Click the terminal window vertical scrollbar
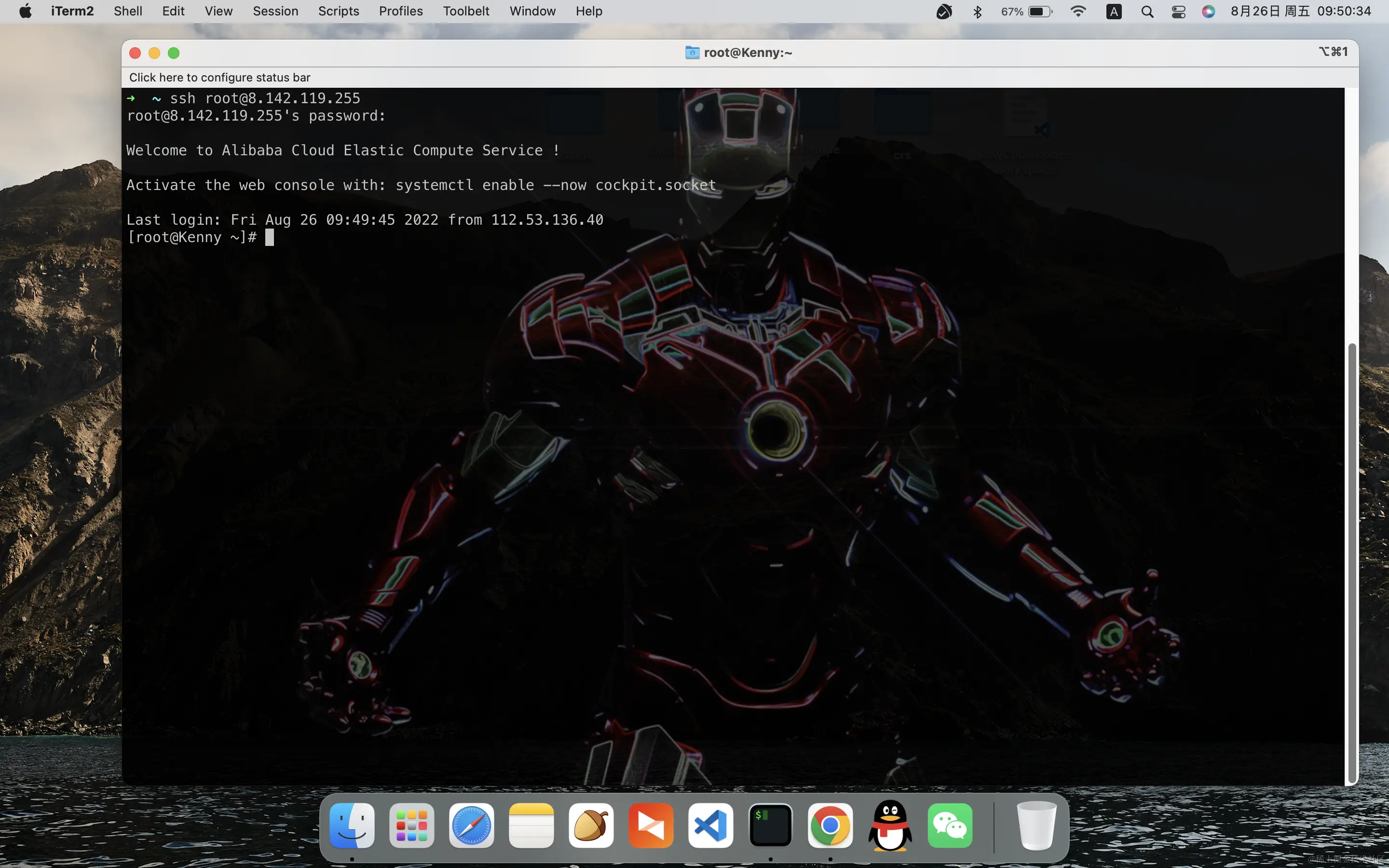Screen dimensions: 1389x868 tap(1352, 563)
